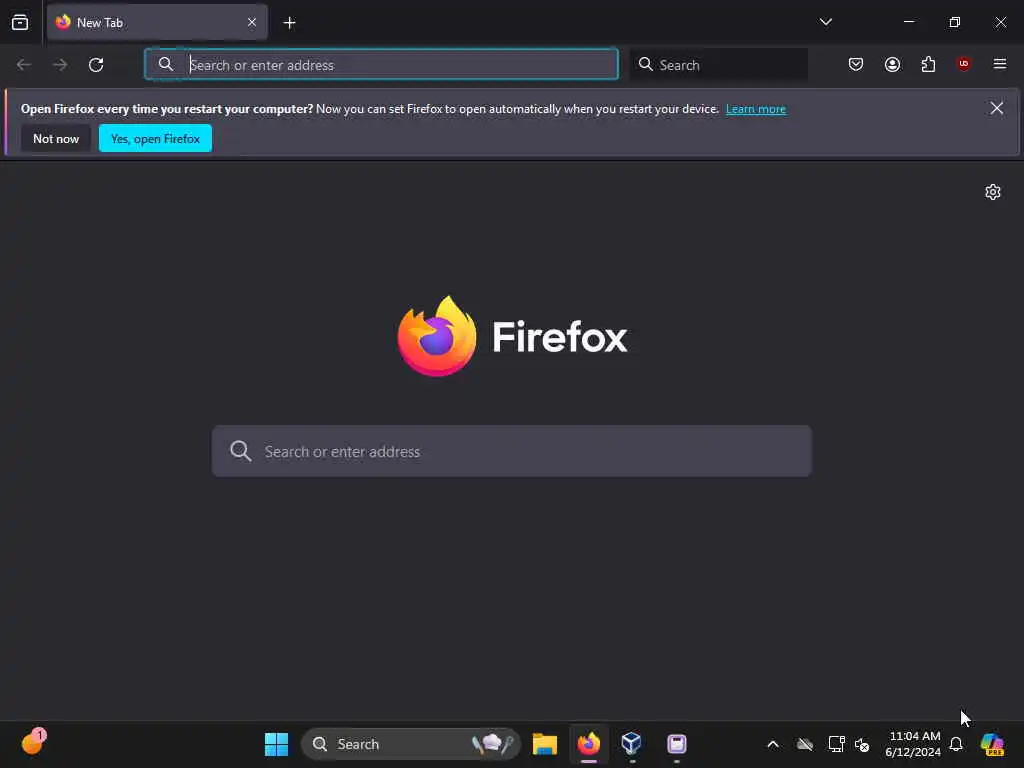Viewport: 1024px width, 768px height.
Task: Follow the Learn more link
Action: [756, 109]
